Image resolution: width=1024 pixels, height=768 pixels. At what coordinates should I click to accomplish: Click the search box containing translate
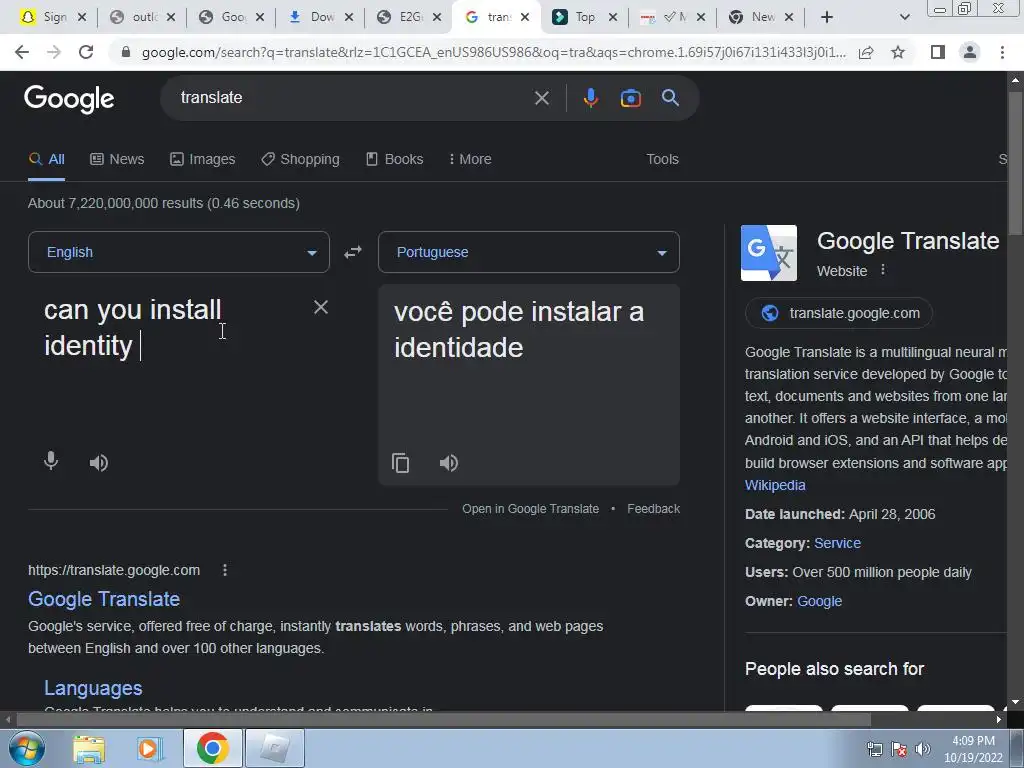(x=353, y=98)
